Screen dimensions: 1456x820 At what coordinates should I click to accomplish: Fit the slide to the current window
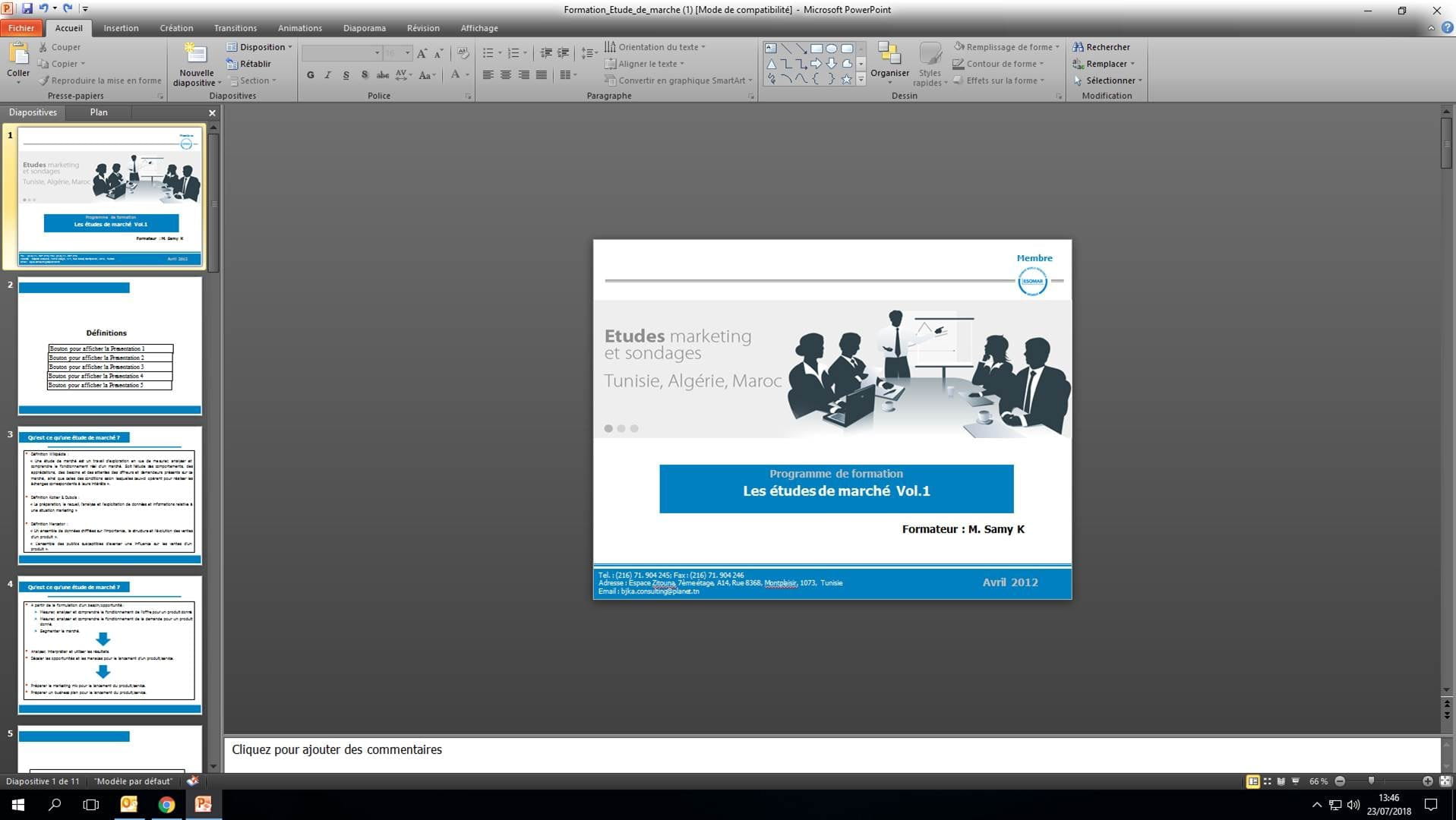(x=1445, y=781)
